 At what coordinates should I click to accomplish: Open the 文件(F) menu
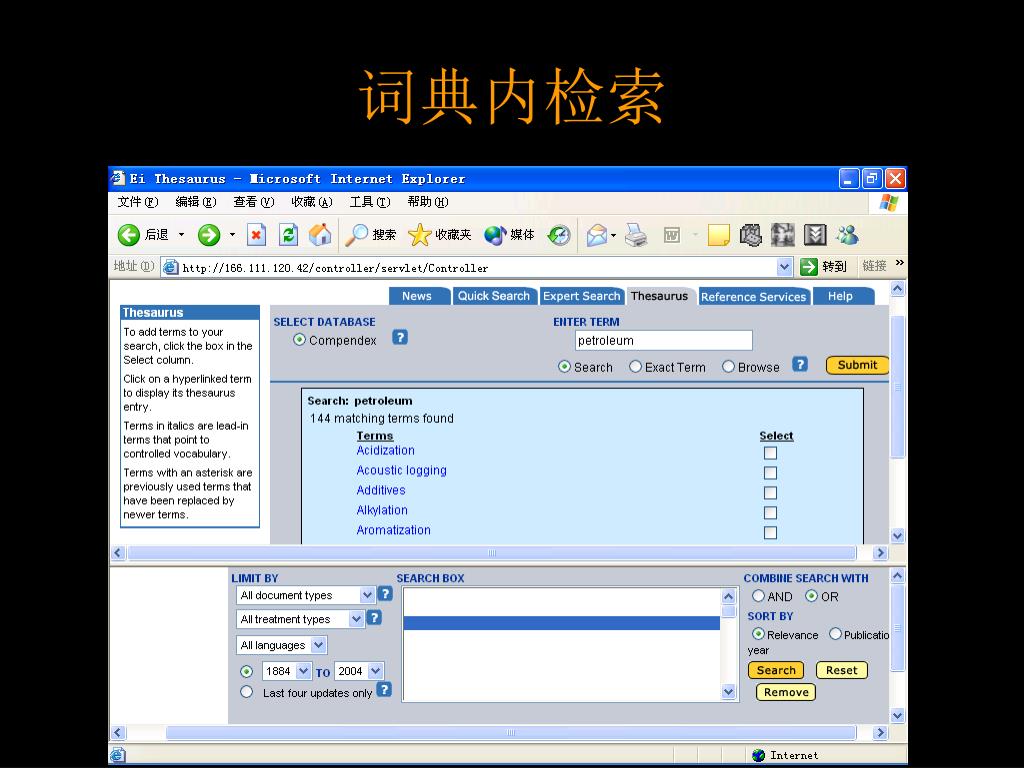click(138, 202)
